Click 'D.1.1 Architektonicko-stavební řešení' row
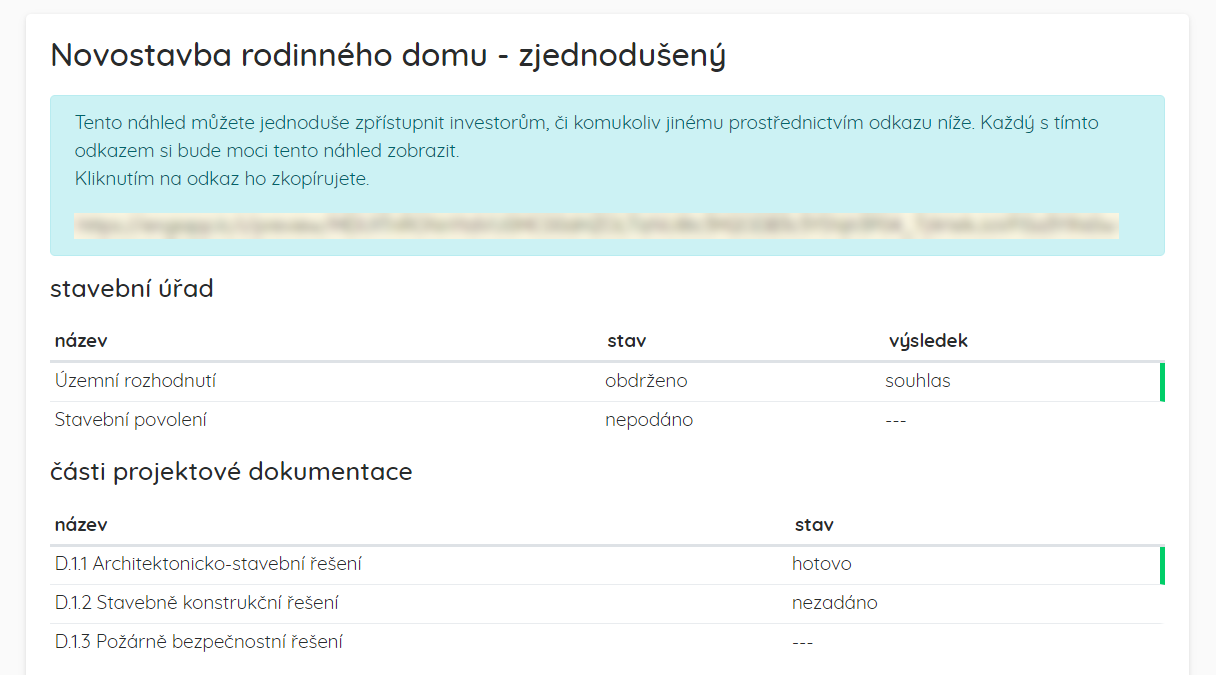This screenshot has height=675, width=1216. (606, 564)
